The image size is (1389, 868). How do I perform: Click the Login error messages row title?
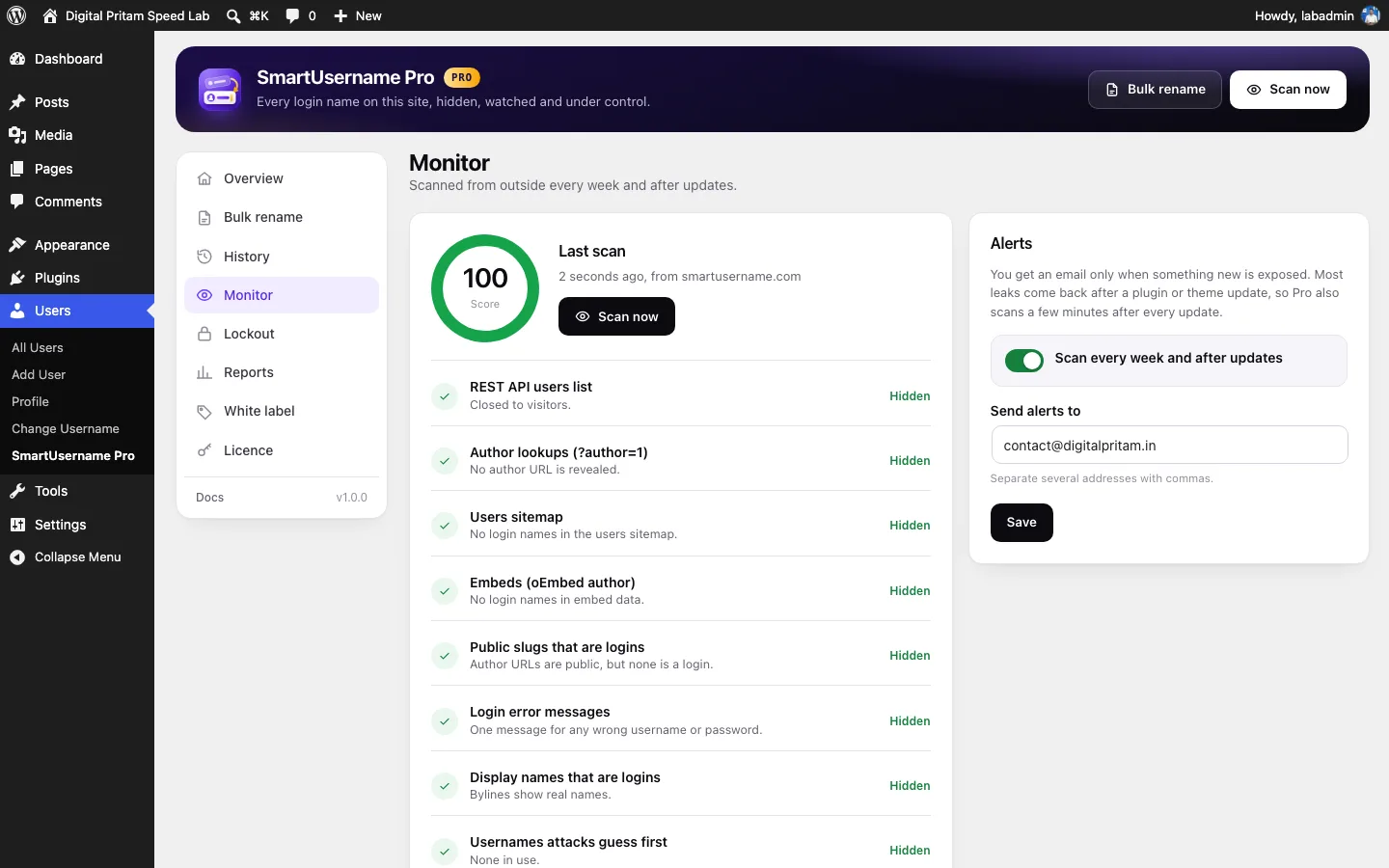click(x=540, y=712)
